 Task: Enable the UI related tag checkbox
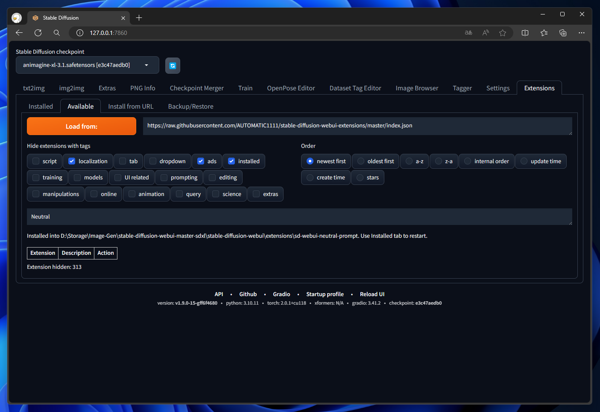[118, 178]
